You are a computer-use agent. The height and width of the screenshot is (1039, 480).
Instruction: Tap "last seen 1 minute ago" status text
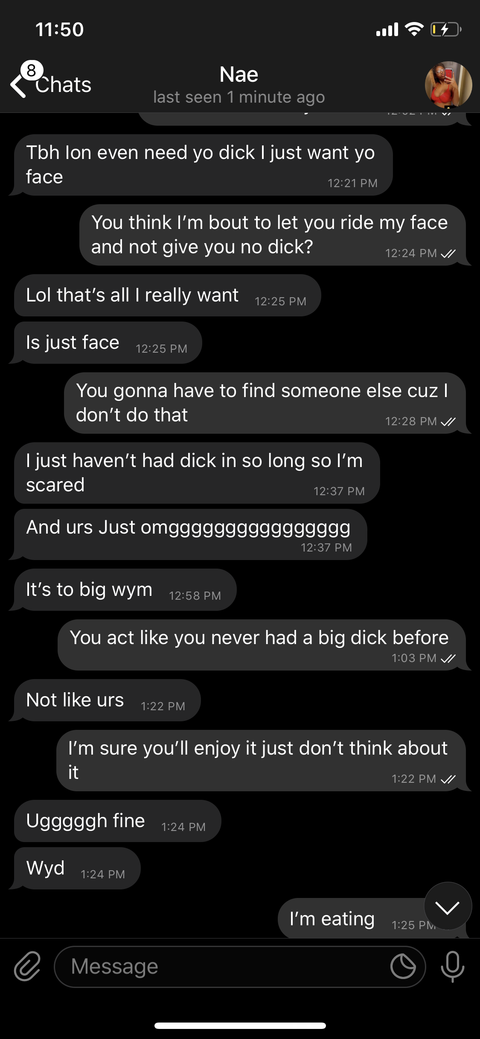point(239,97)
